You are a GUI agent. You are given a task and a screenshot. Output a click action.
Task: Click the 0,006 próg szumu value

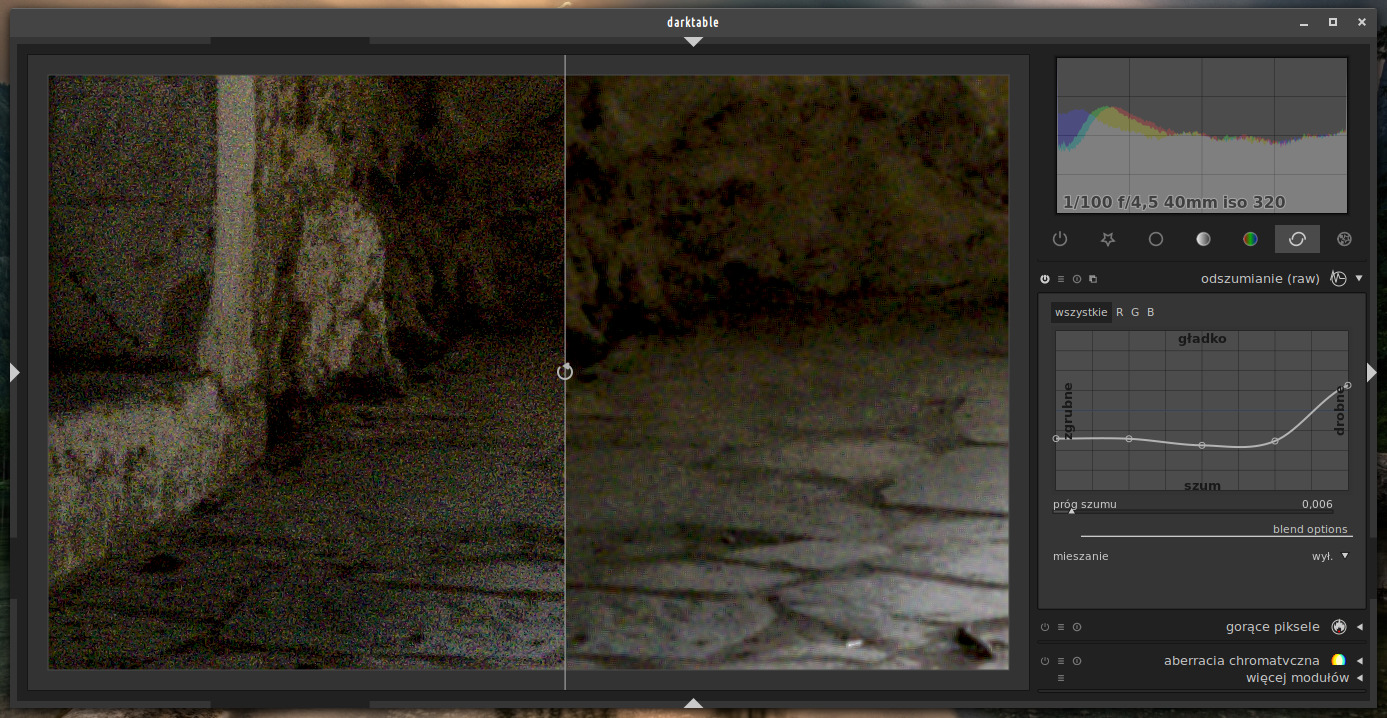click(1317, 503)
